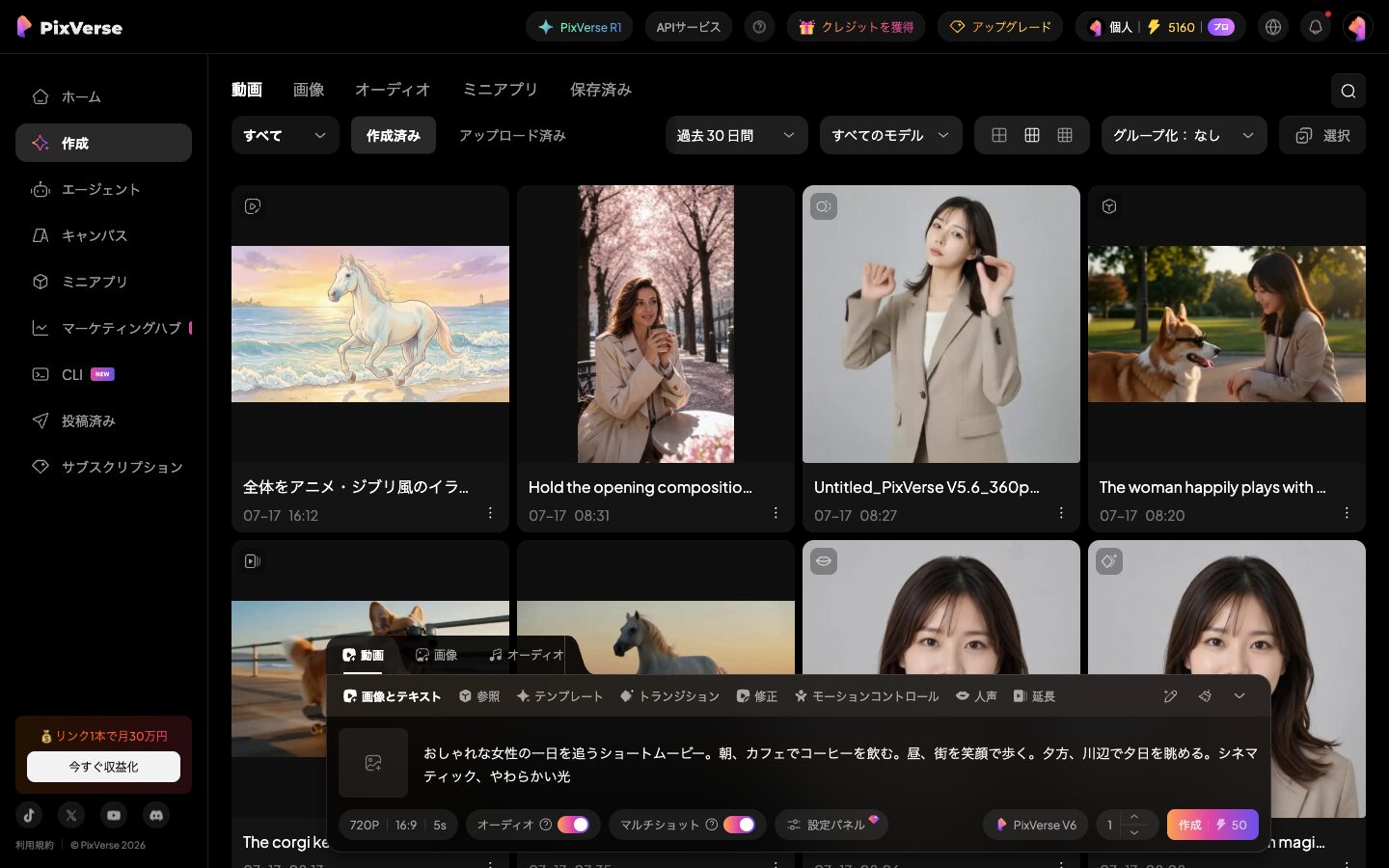This screenshot has height=868, width=1389.
Task: Expand the グループ化：なし dropdown
Action: [x=1184, y=135]
